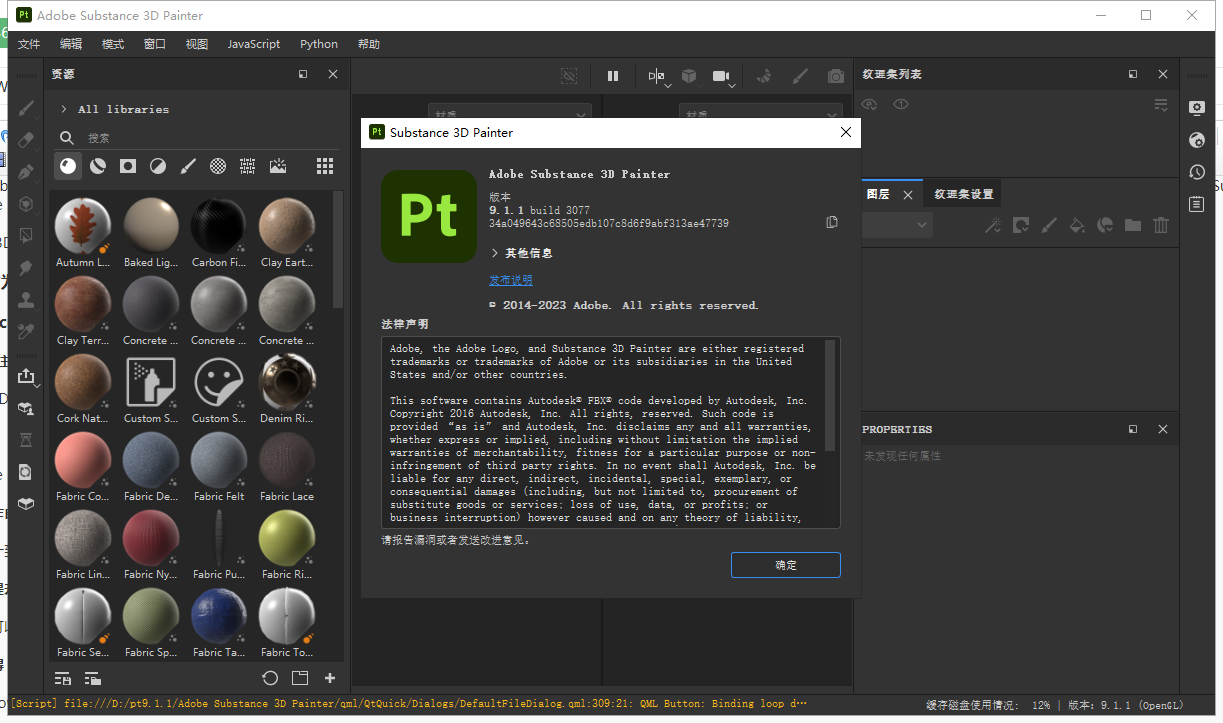Filter assets by smart masks icon

point(128,166)
